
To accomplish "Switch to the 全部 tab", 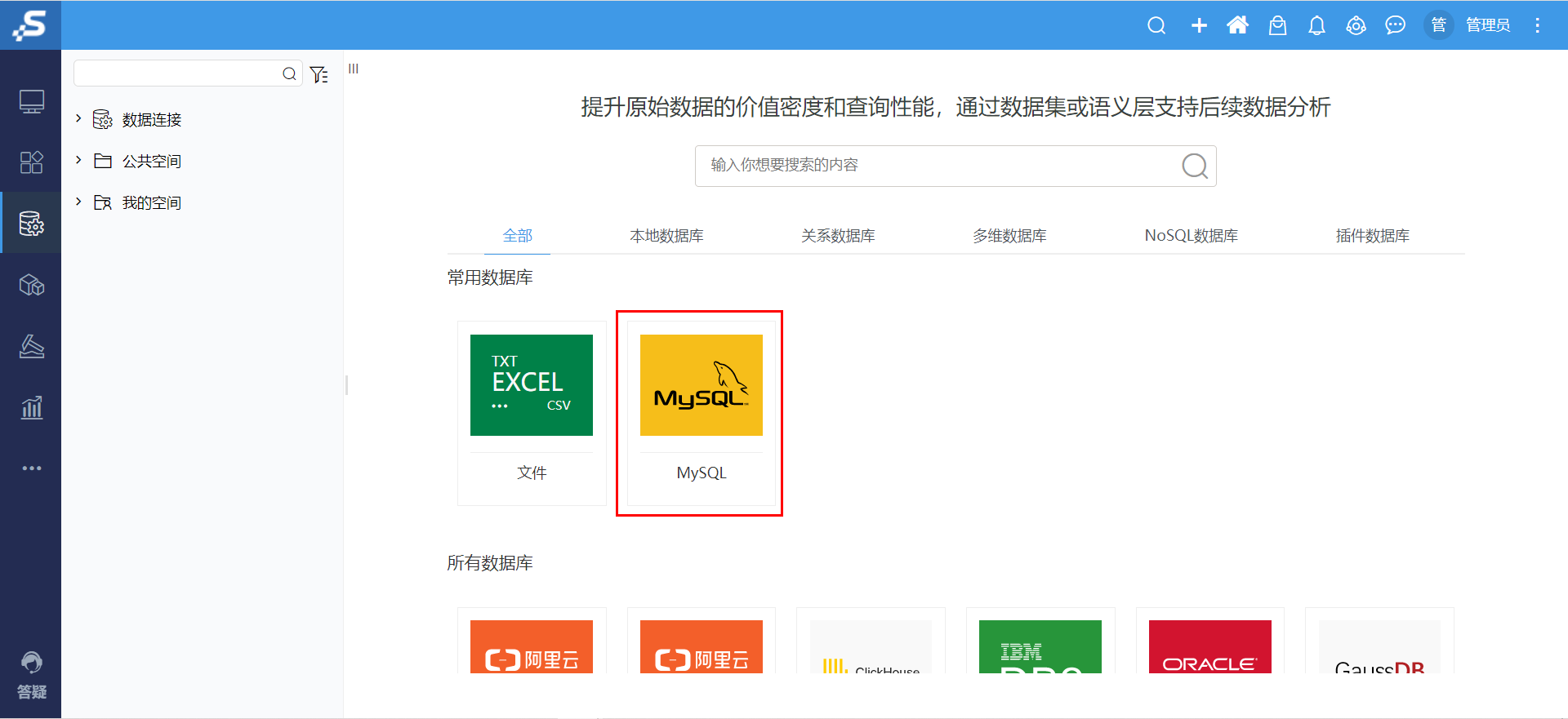I will point(518,236).
